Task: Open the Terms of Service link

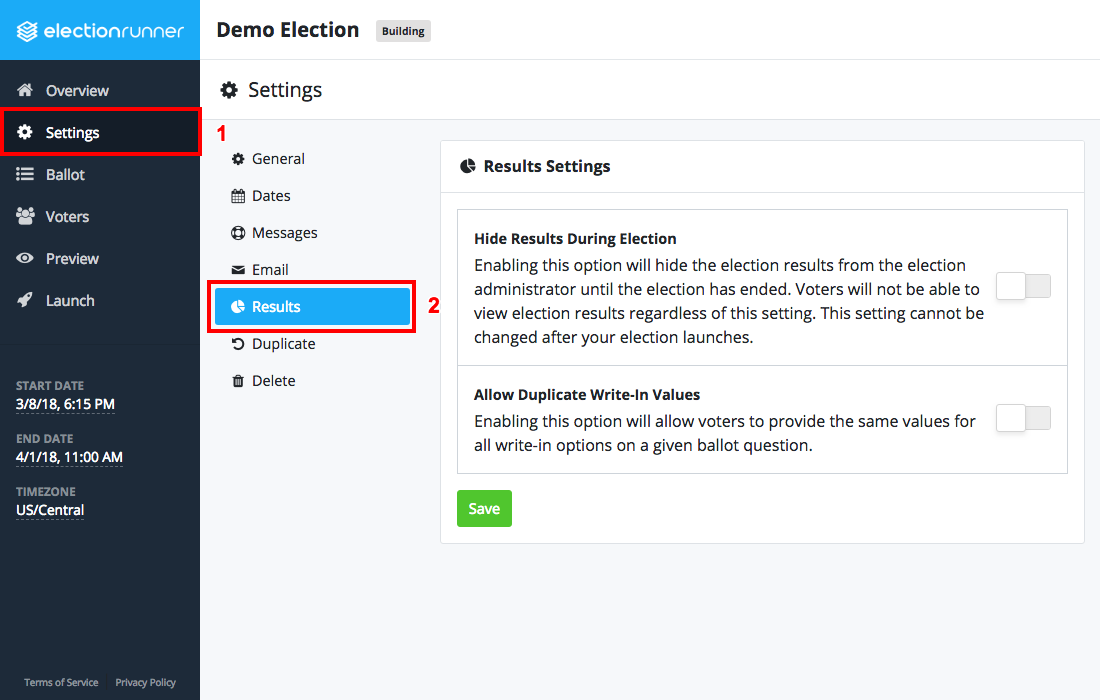Action: [60, 682]
